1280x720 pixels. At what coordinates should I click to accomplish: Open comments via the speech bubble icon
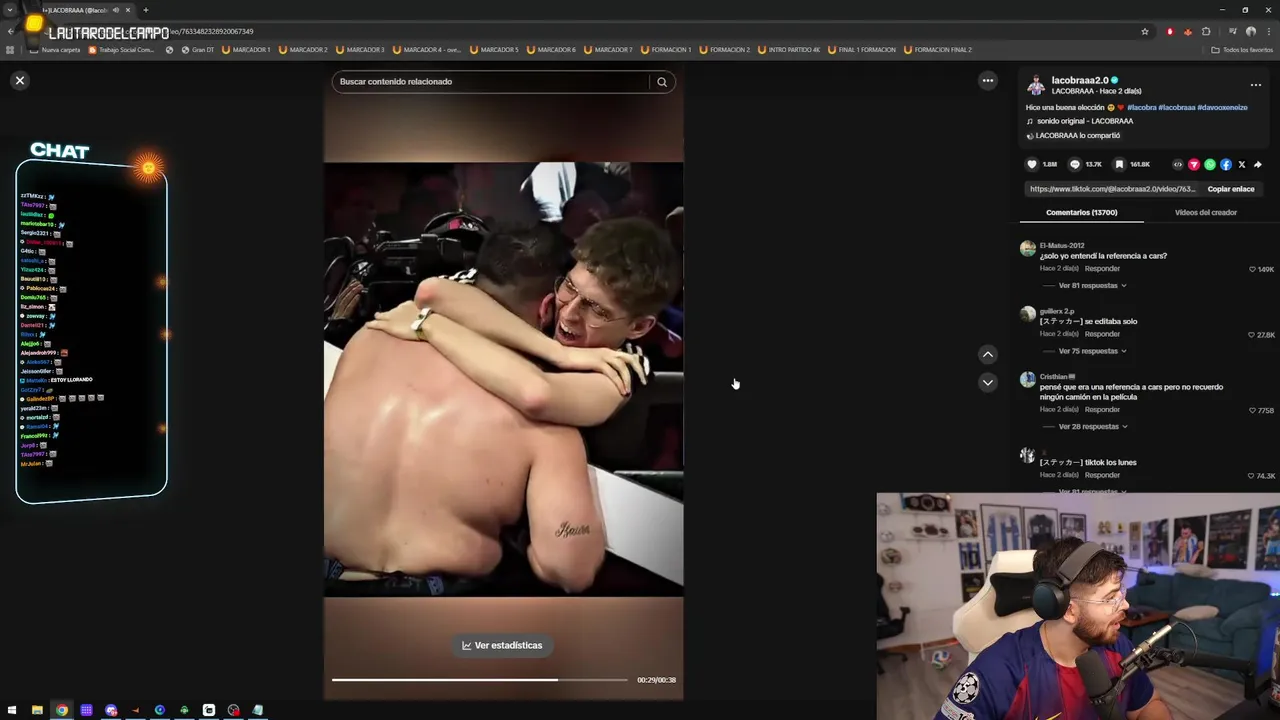1075,165
